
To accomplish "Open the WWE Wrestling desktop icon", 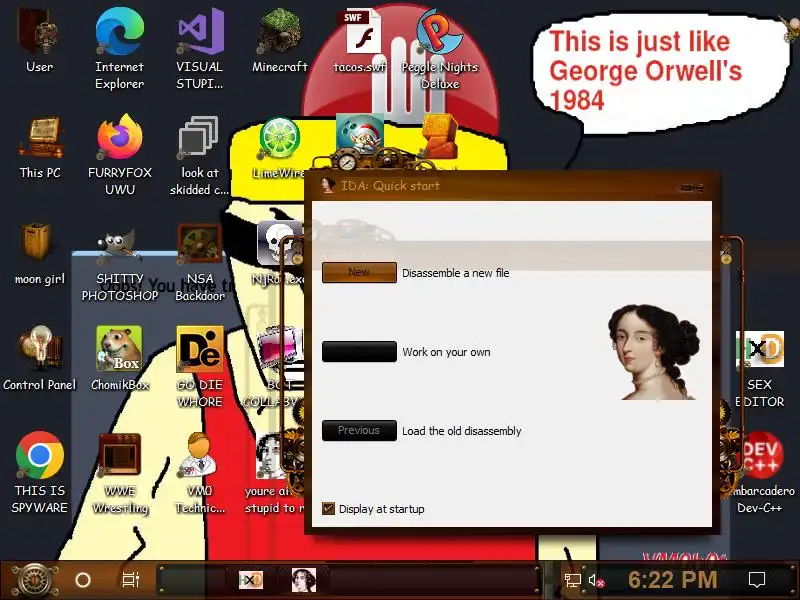I will click(x=120, y=472).
